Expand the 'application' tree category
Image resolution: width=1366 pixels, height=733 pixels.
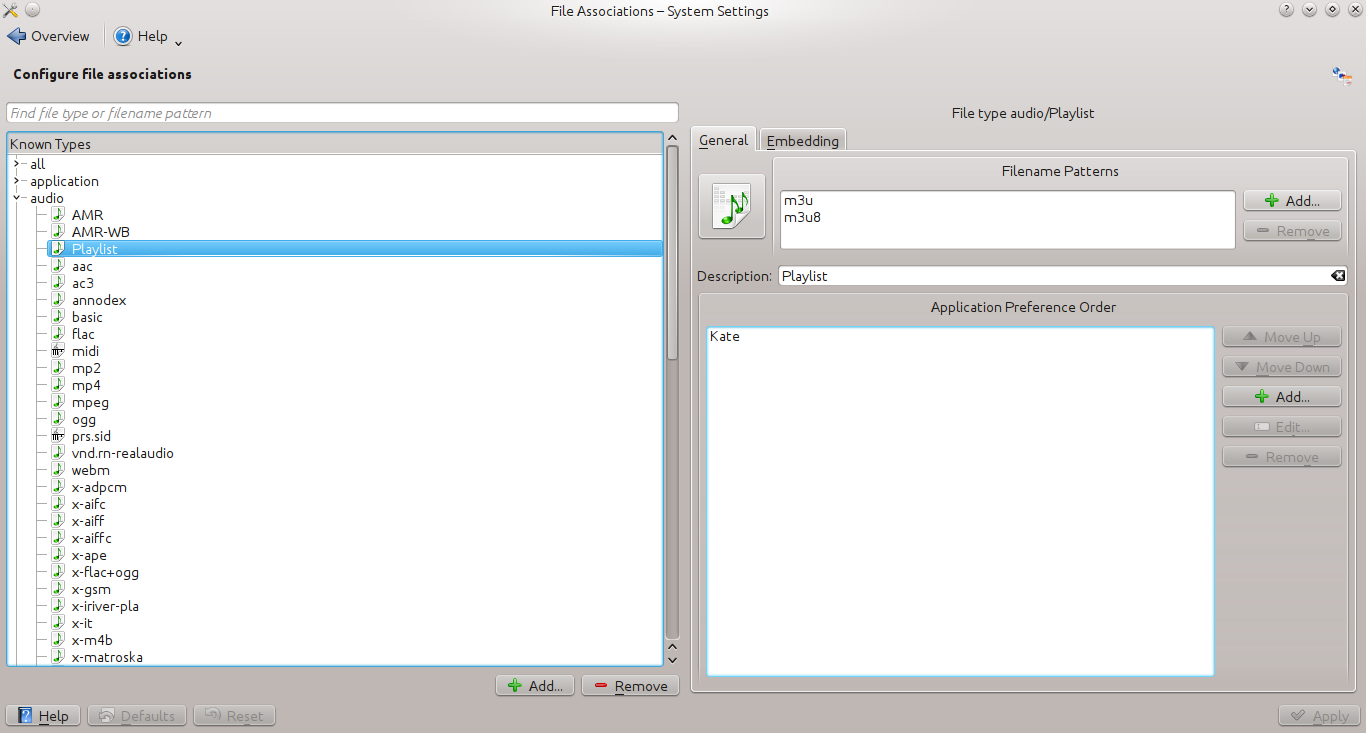[x=17, y=181]
